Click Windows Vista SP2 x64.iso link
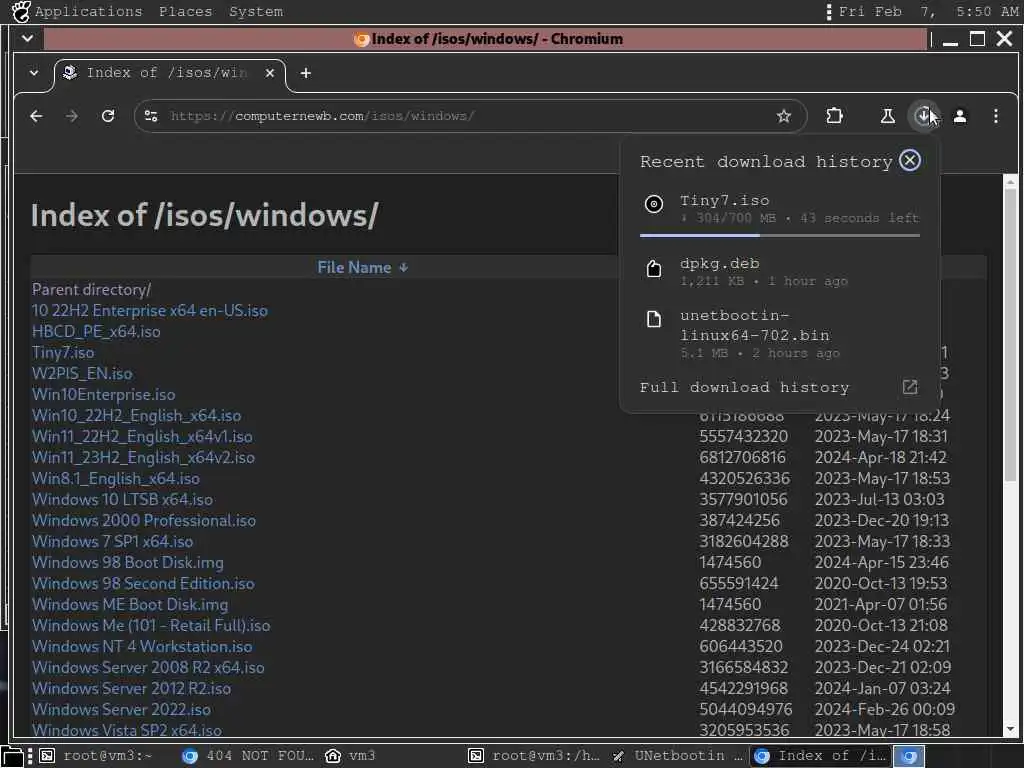1024x768 pixels. pos(127,729)
